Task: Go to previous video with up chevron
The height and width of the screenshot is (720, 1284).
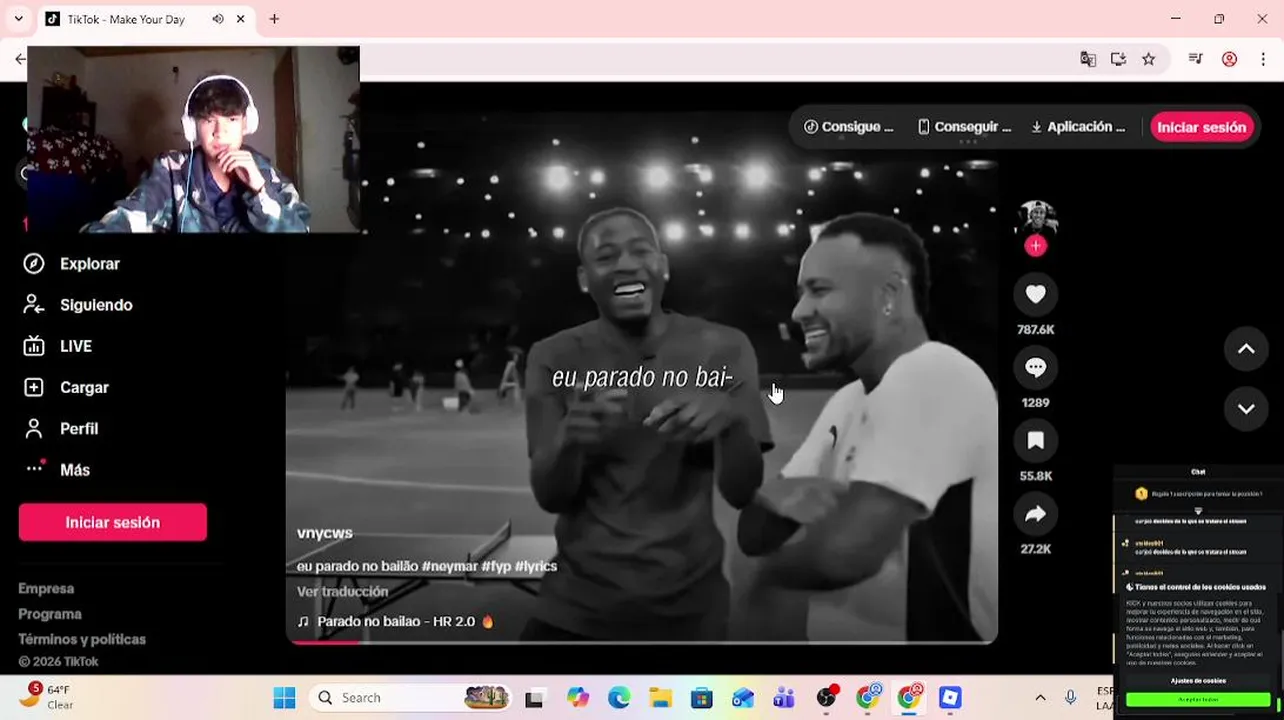Action: pos(1246,349)
